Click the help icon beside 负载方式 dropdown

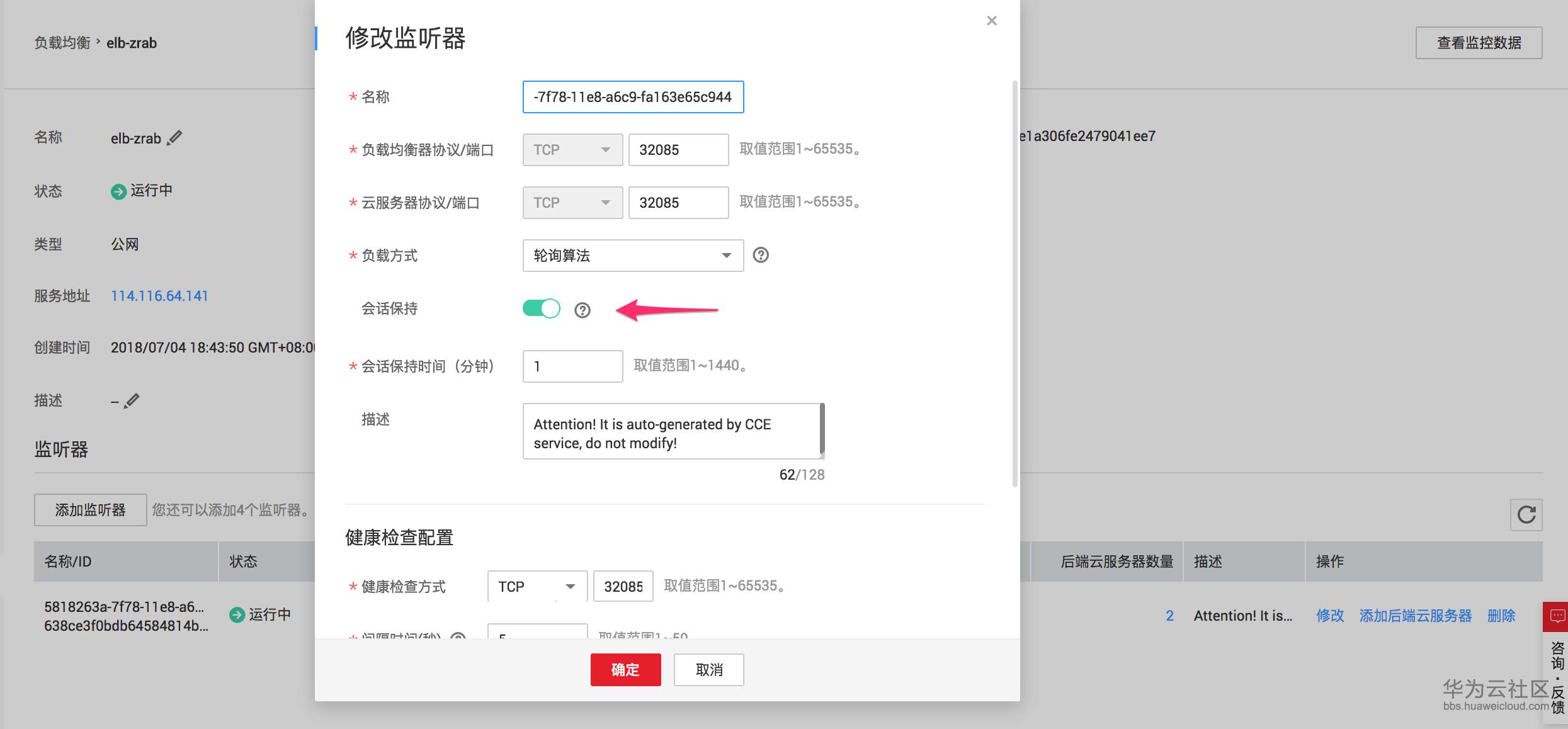point(761,255)
